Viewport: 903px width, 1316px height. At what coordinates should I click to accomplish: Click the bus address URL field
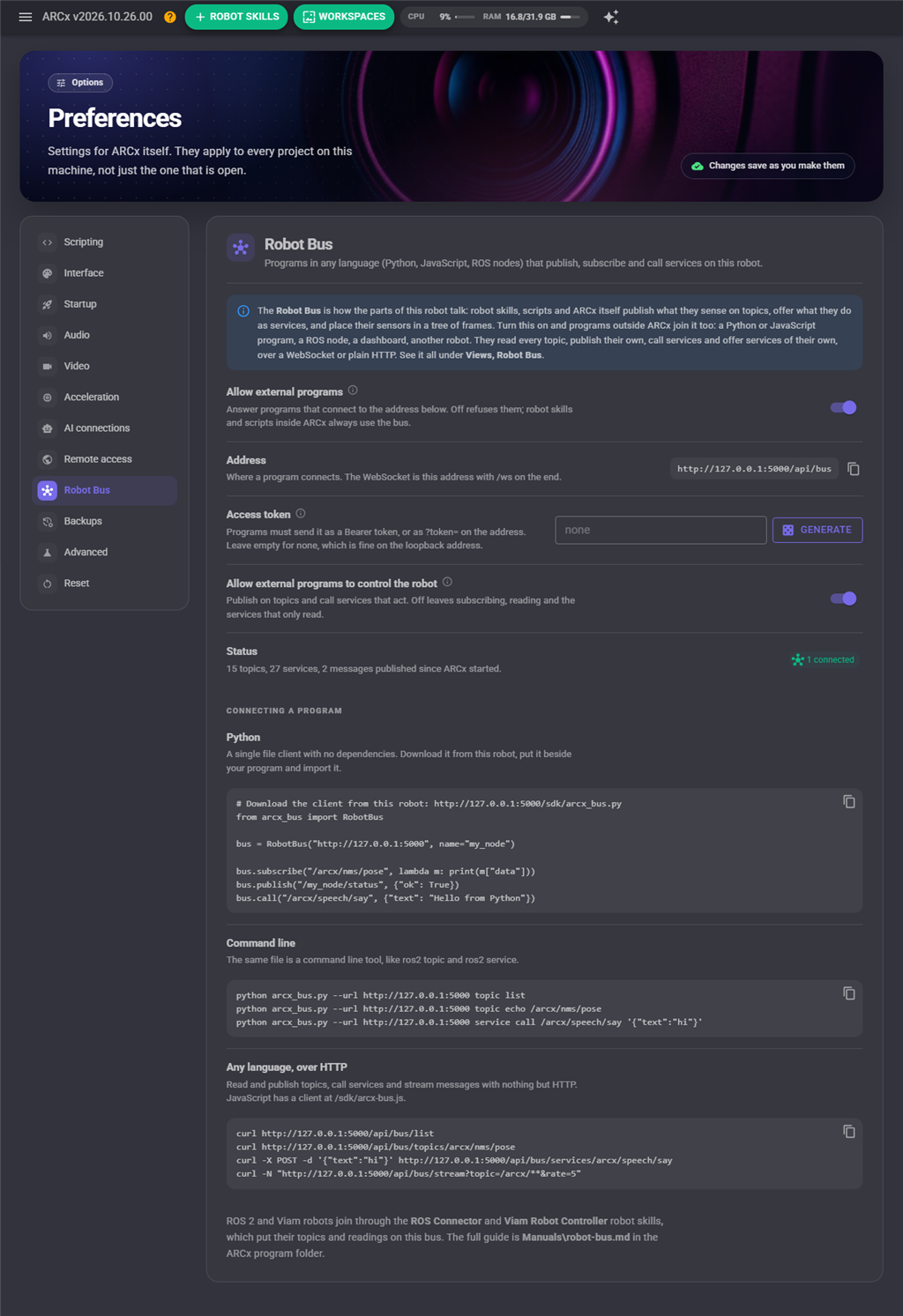click(754, 469)
